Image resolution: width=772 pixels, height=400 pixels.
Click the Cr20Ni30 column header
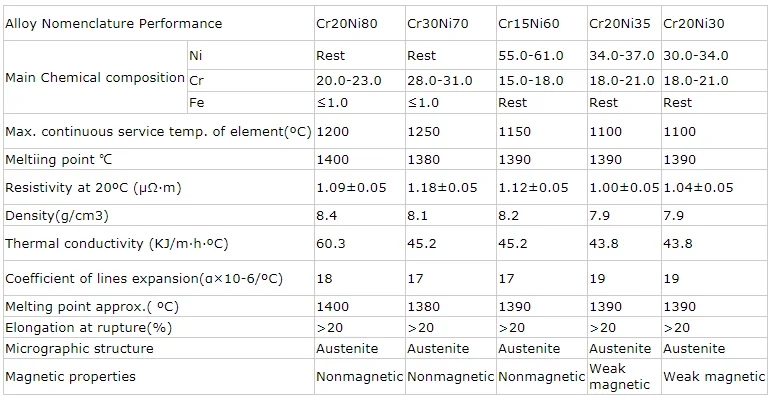694,23
